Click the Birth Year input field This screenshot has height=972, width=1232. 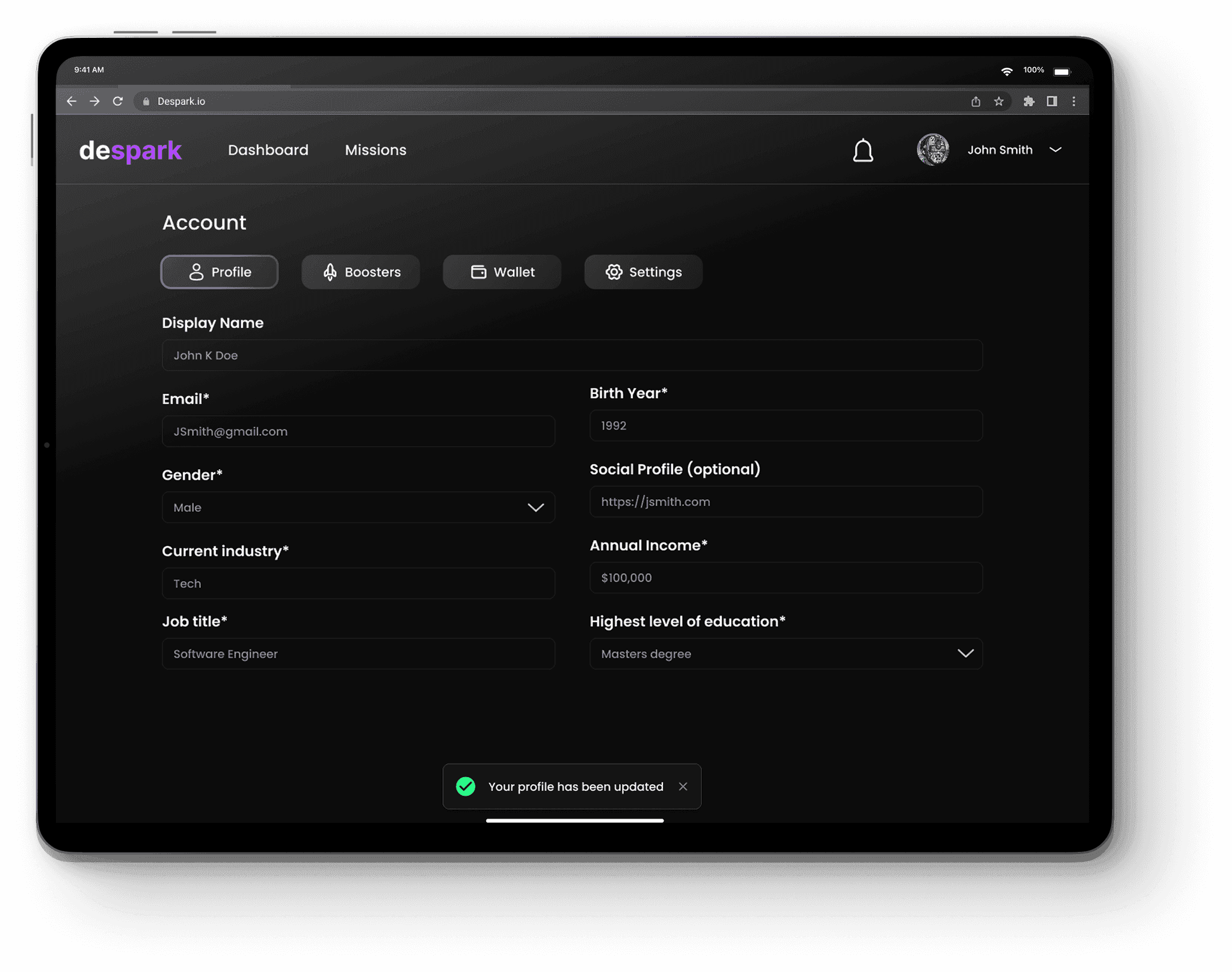point(786,426)
